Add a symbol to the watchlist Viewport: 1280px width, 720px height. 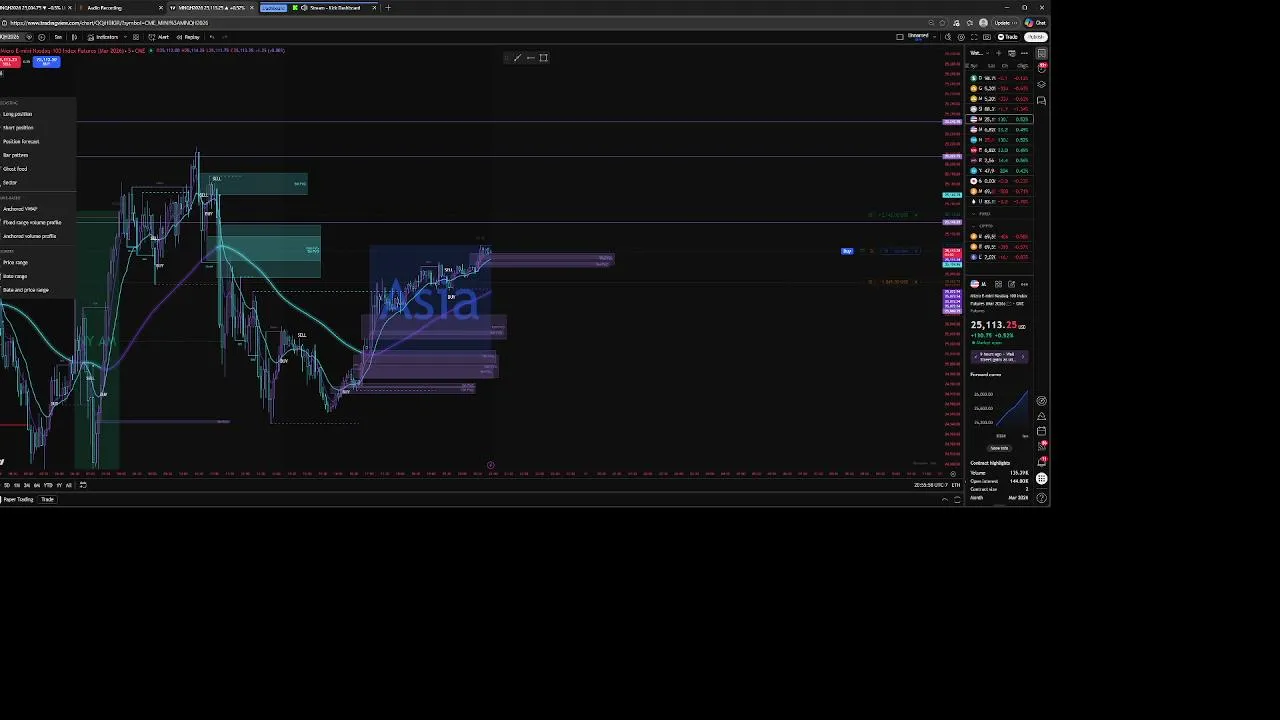(x=998, y=53)
